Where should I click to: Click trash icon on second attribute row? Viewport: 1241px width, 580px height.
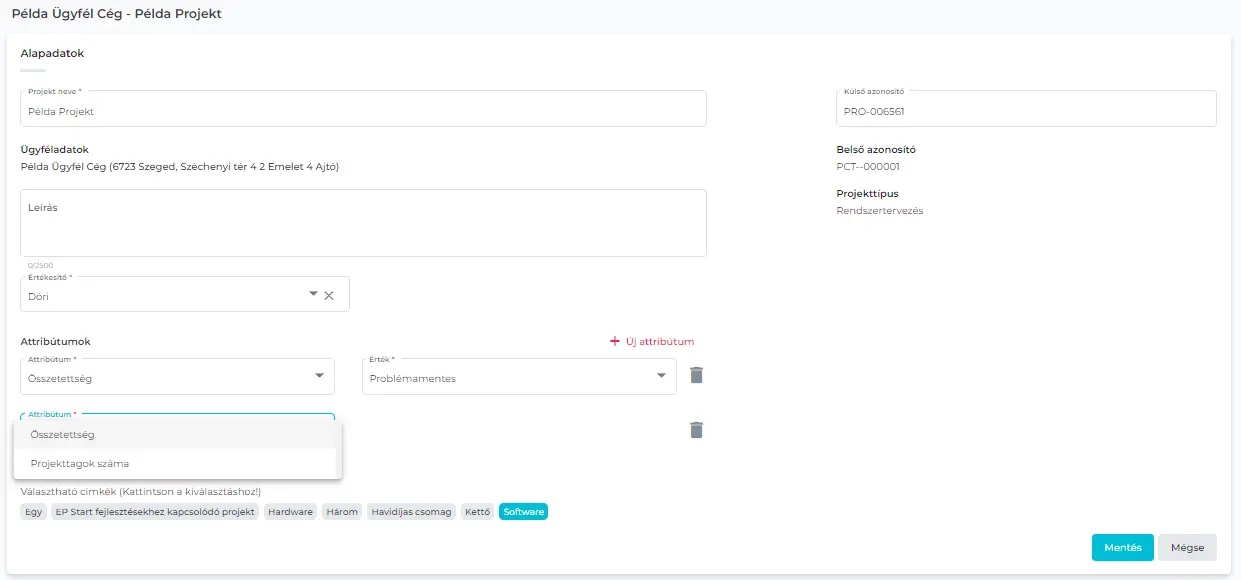tap(697, 430)
